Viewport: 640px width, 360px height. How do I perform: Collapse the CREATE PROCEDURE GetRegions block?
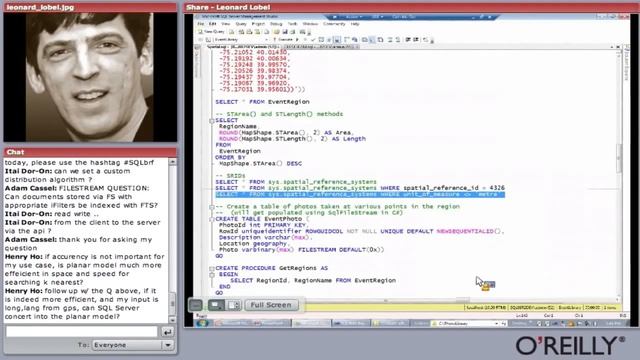(x=211, y=269)
